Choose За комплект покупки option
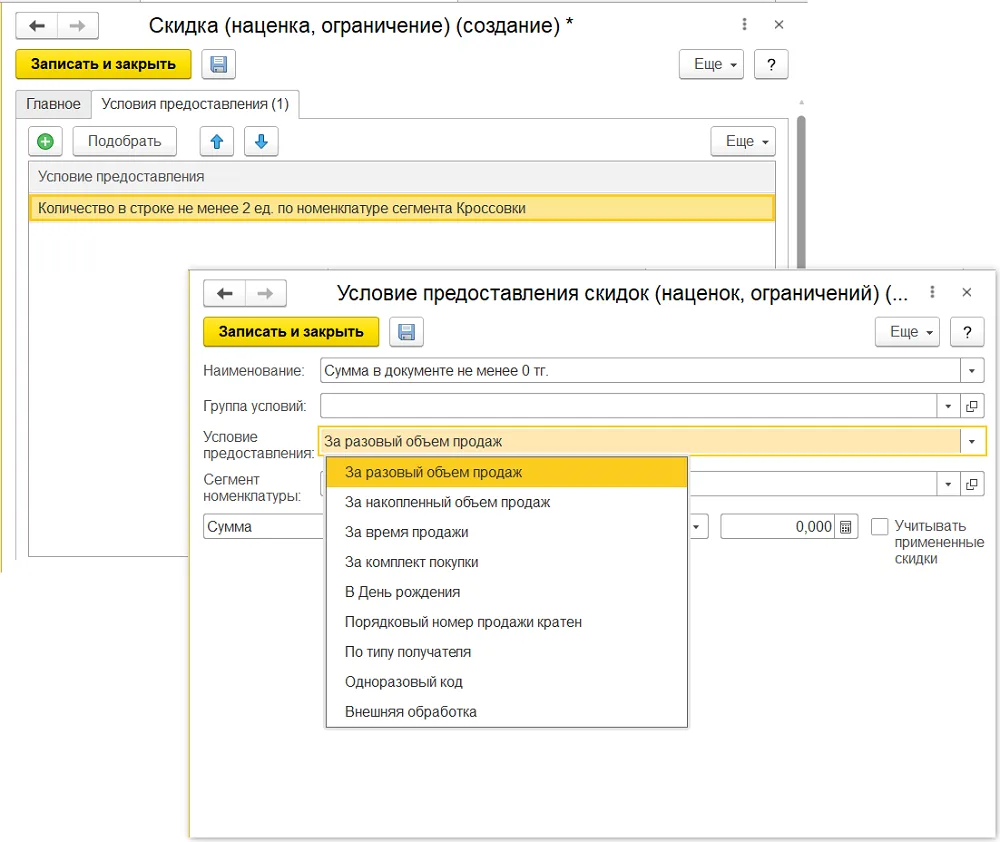The image size is (1000, 842). [x=507, y=563]
